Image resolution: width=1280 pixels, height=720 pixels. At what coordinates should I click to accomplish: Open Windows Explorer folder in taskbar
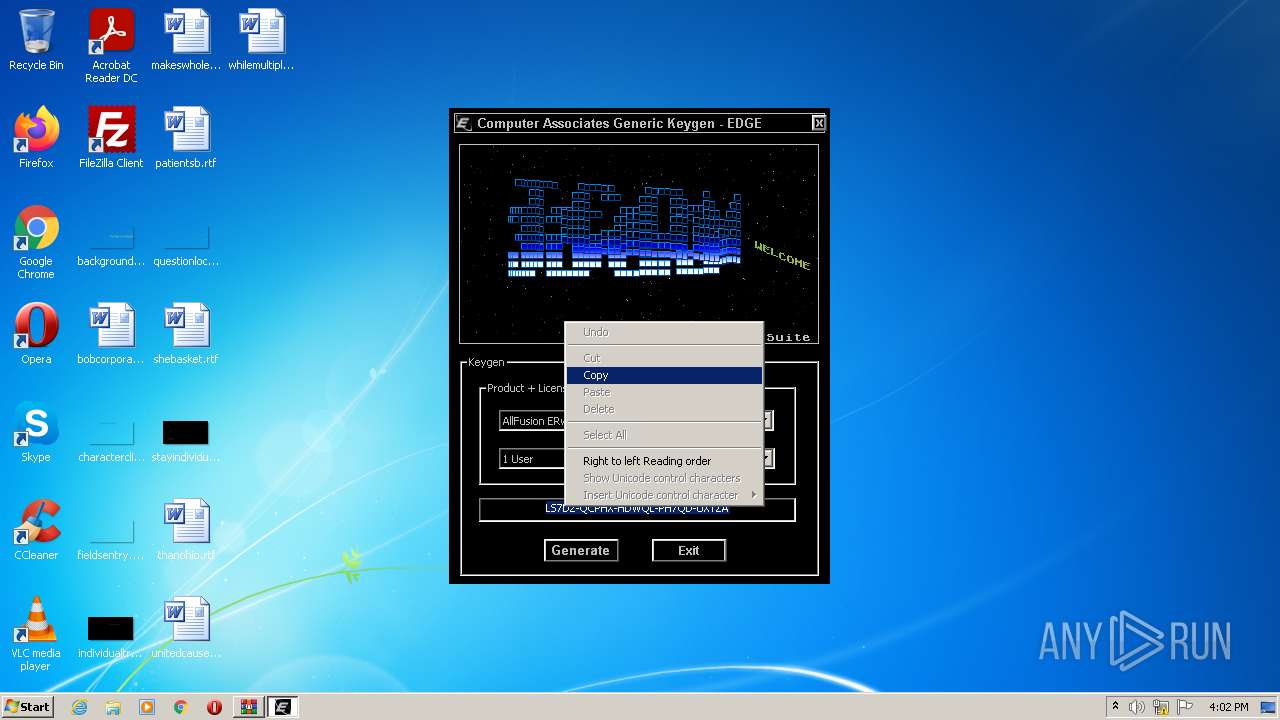(x=113, y=707)
